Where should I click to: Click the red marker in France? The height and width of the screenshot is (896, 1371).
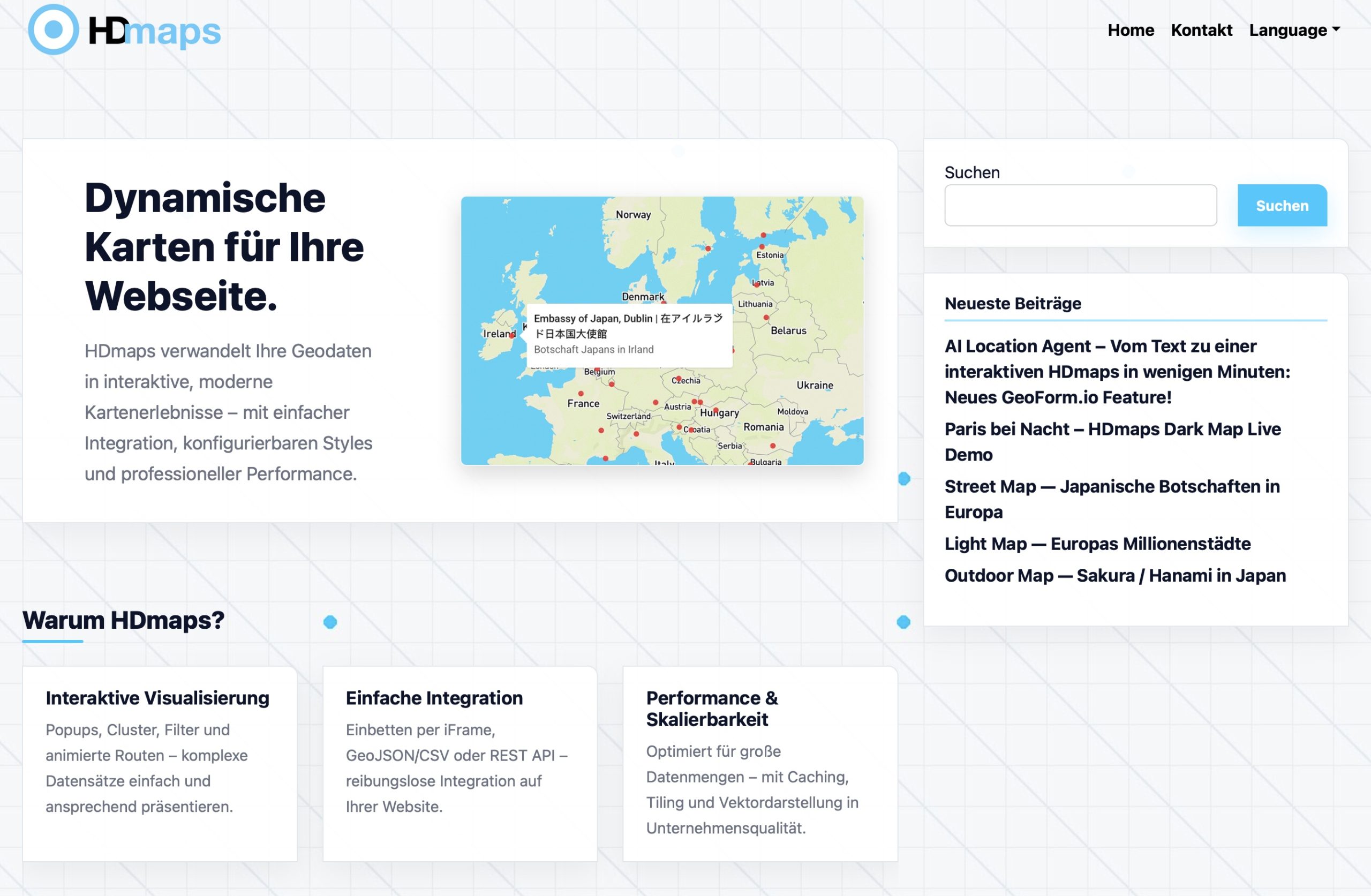coord(581,394)
